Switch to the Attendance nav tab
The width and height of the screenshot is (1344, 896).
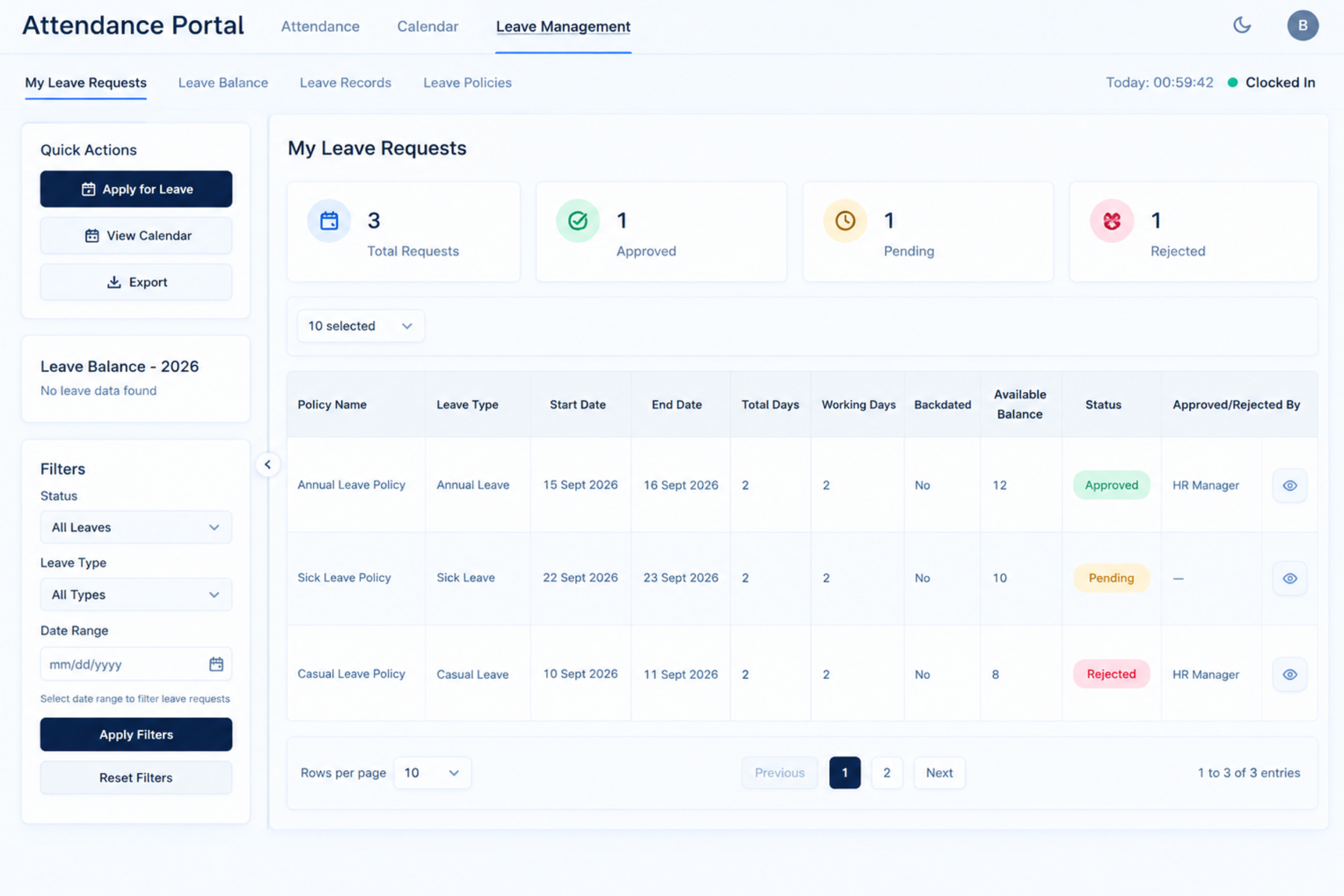[x=320, y=26]
